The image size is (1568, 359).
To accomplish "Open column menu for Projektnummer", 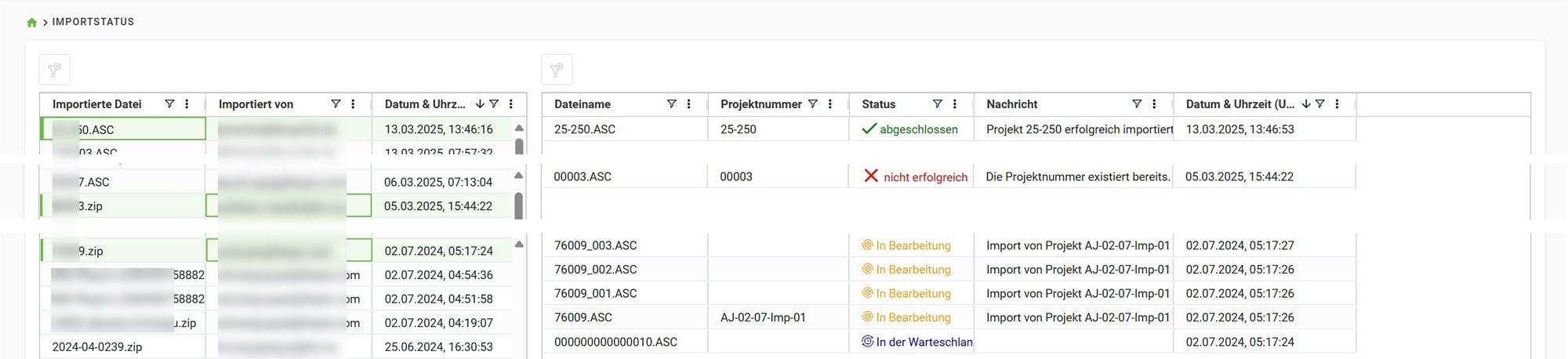I will pos(829,103).
